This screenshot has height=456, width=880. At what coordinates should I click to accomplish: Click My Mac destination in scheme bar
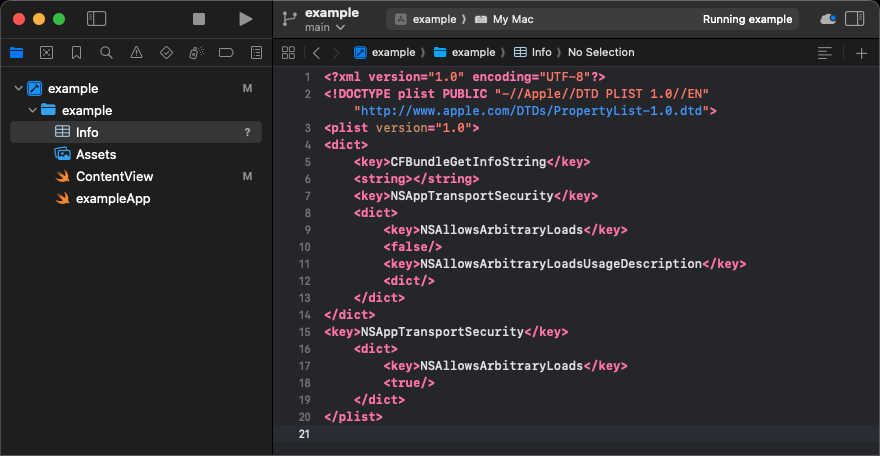[511, 19]
